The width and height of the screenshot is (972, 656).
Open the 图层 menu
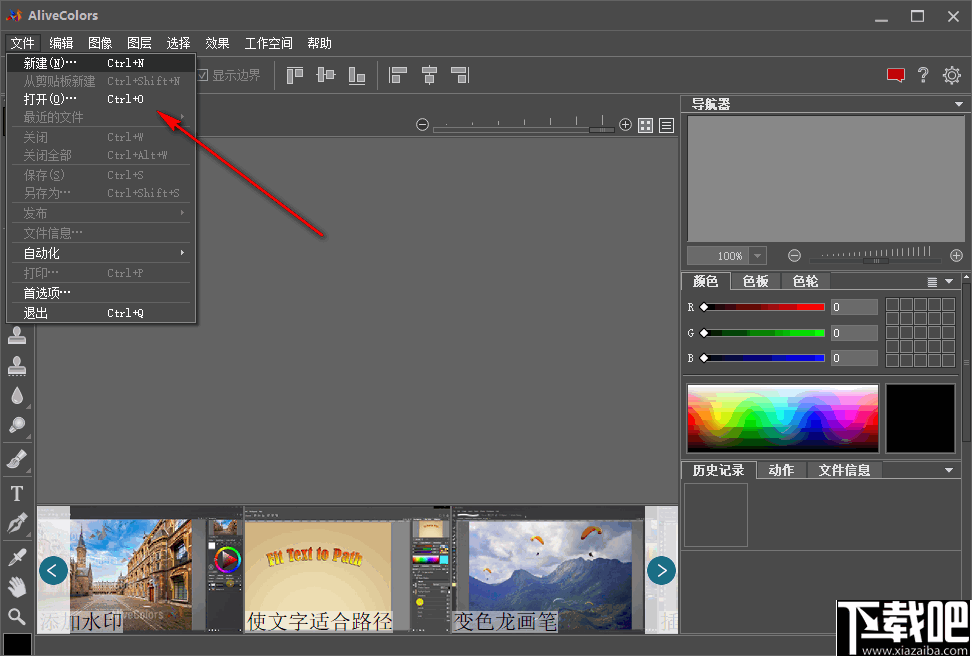[x=139, y=43]
